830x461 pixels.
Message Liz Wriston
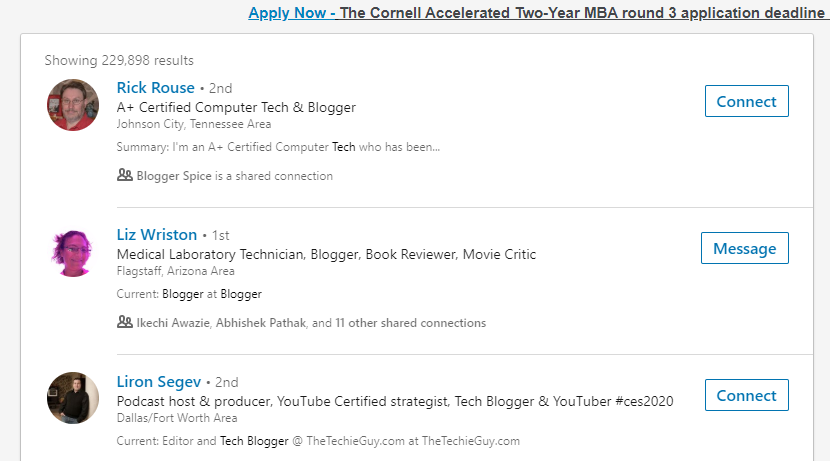pos(744,248)
